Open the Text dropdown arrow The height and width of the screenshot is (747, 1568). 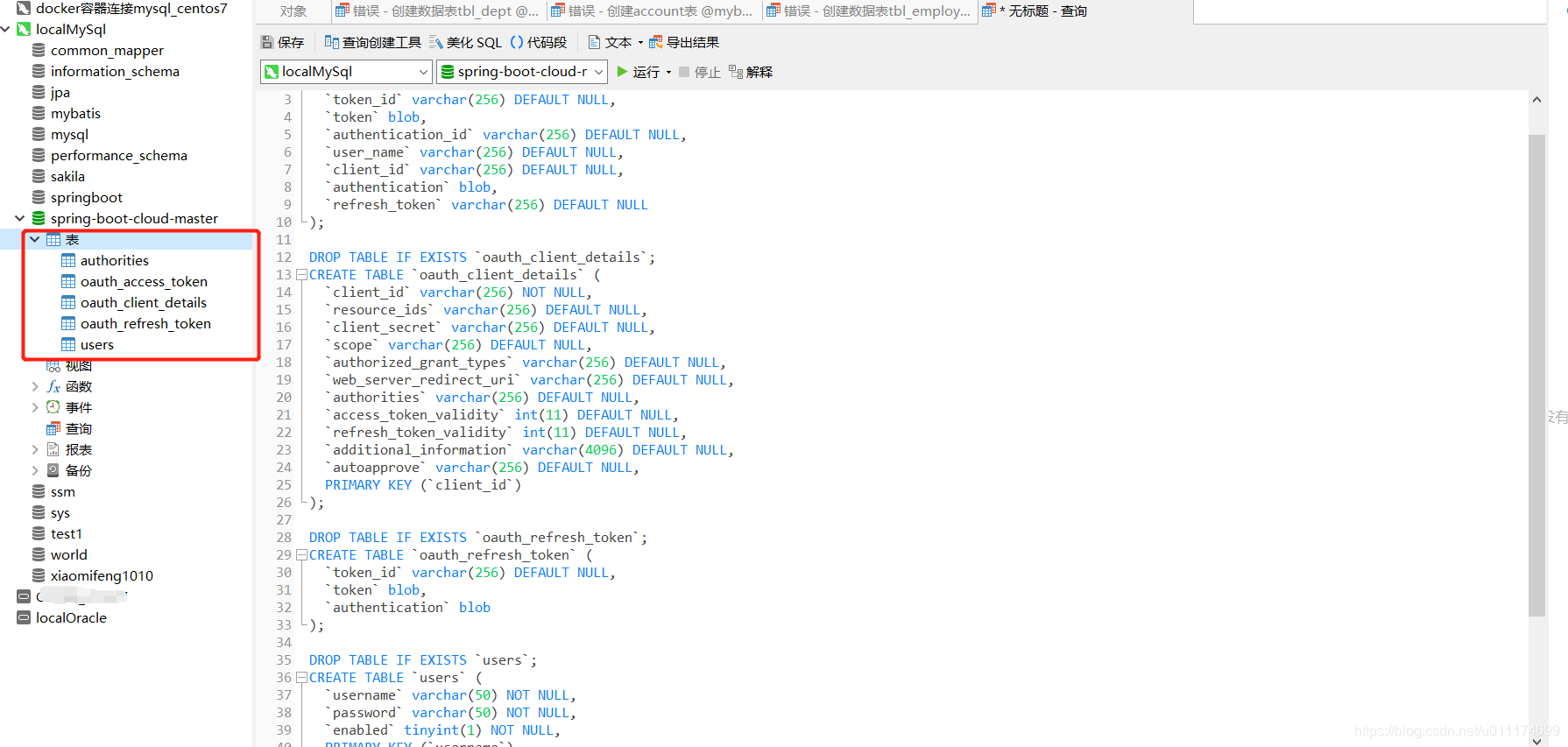pos(640,42)
